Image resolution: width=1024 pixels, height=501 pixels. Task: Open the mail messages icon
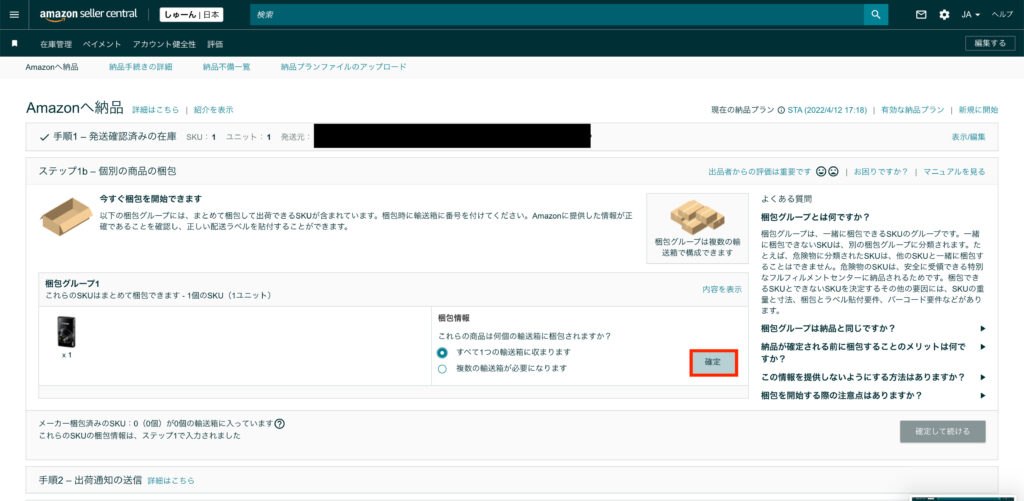(921, 14)
